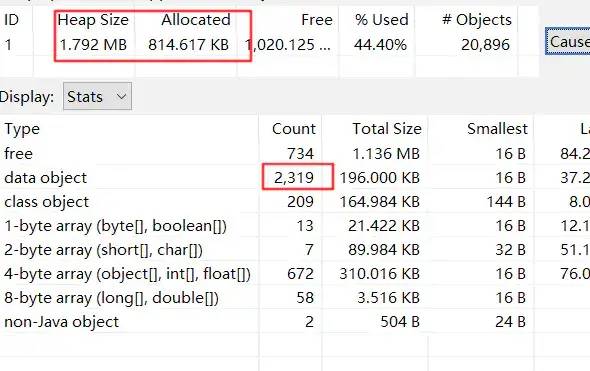Select the 1-byte array (byte[], boolean[]) row
This screenshot has width=590, height=371.
pyautogui.click(x=295, y=226)
